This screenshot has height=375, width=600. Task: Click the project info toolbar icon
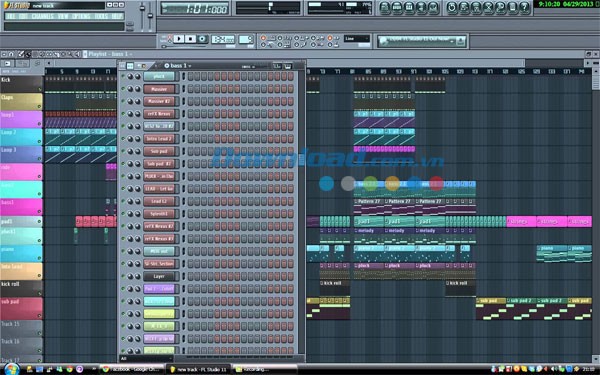coord(512,8)
